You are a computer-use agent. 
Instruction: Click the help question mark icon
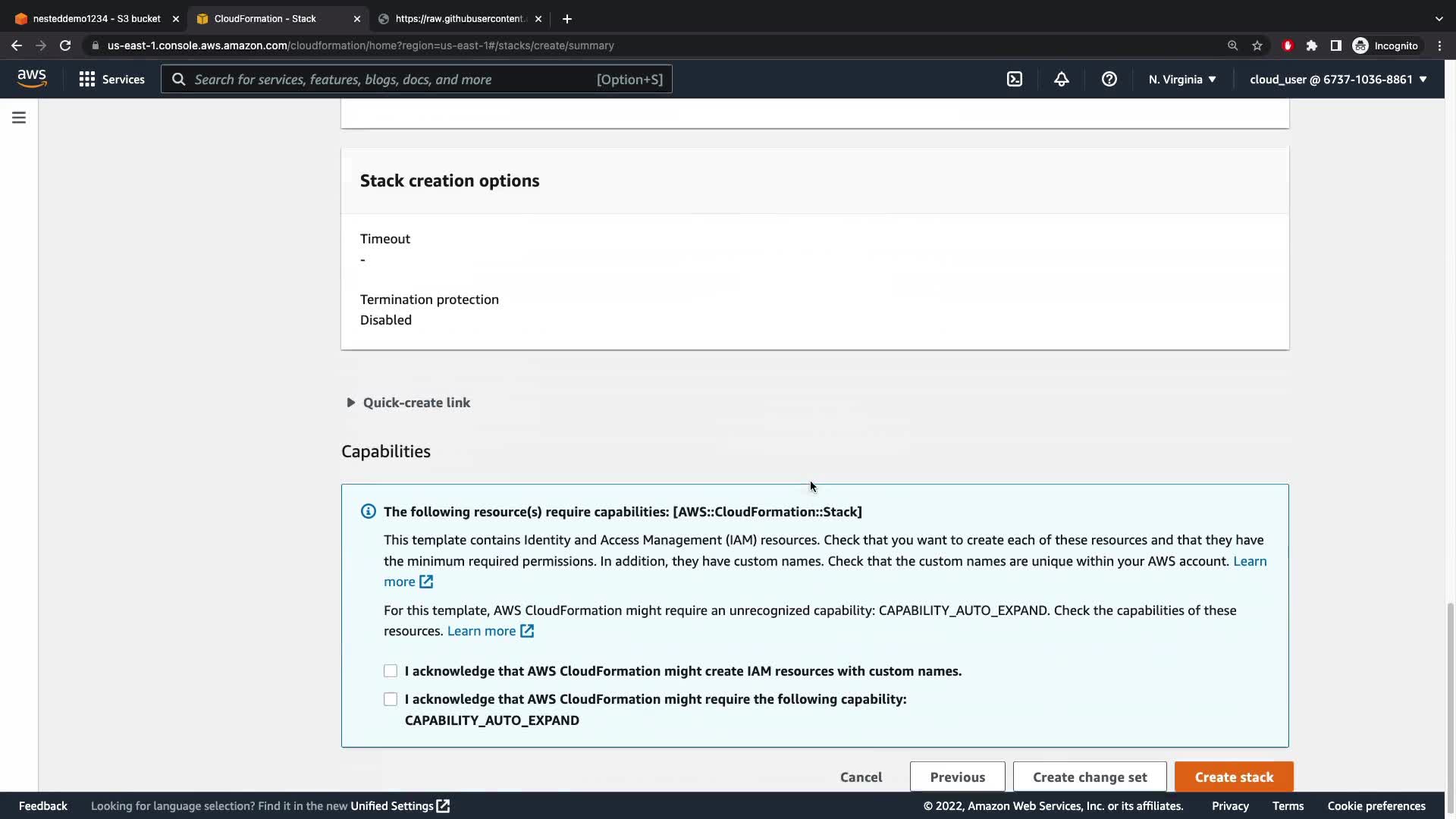[1109, 79]
